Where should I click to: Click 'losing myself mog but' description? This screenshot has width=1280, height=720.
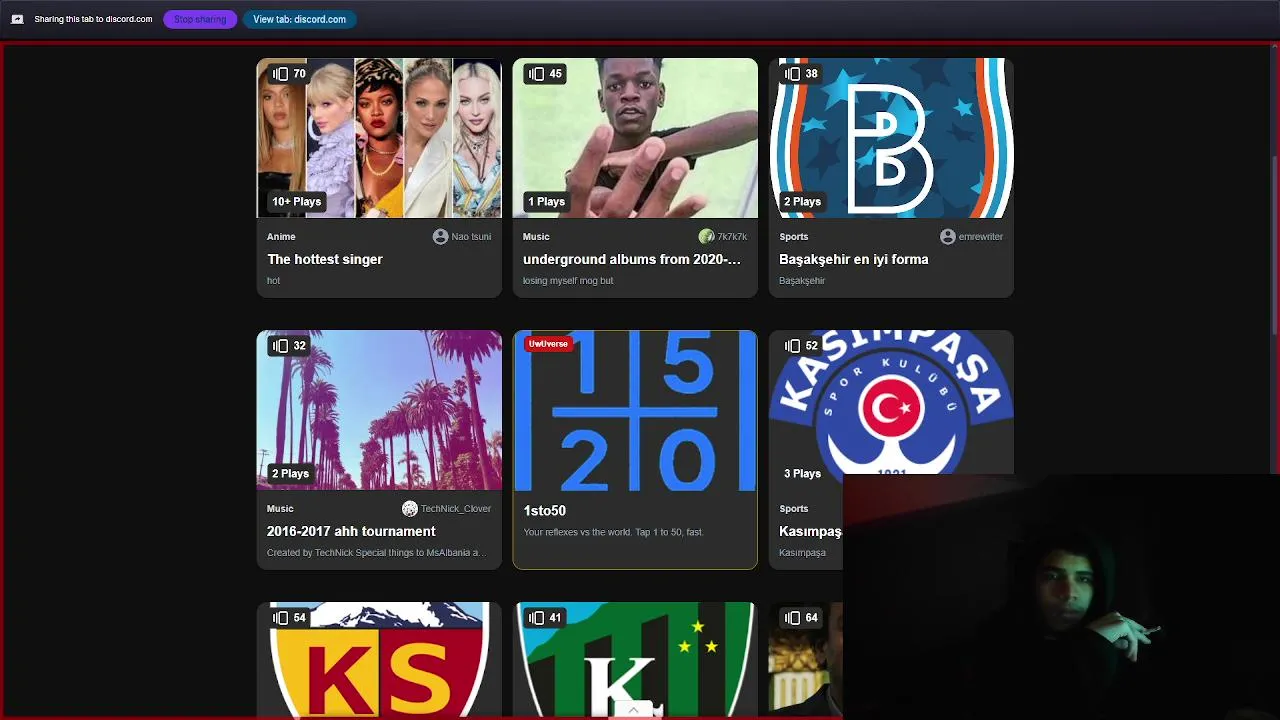coord(568,281)
